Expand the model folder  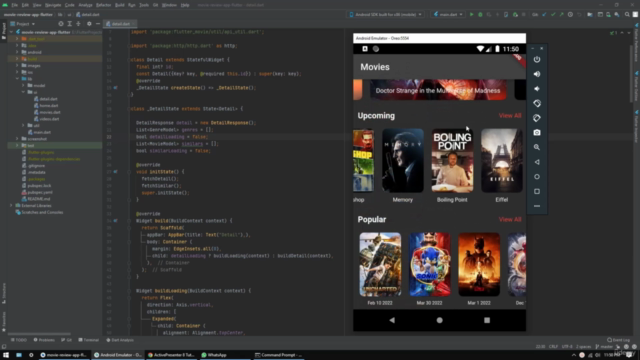[x=23, y=85]
